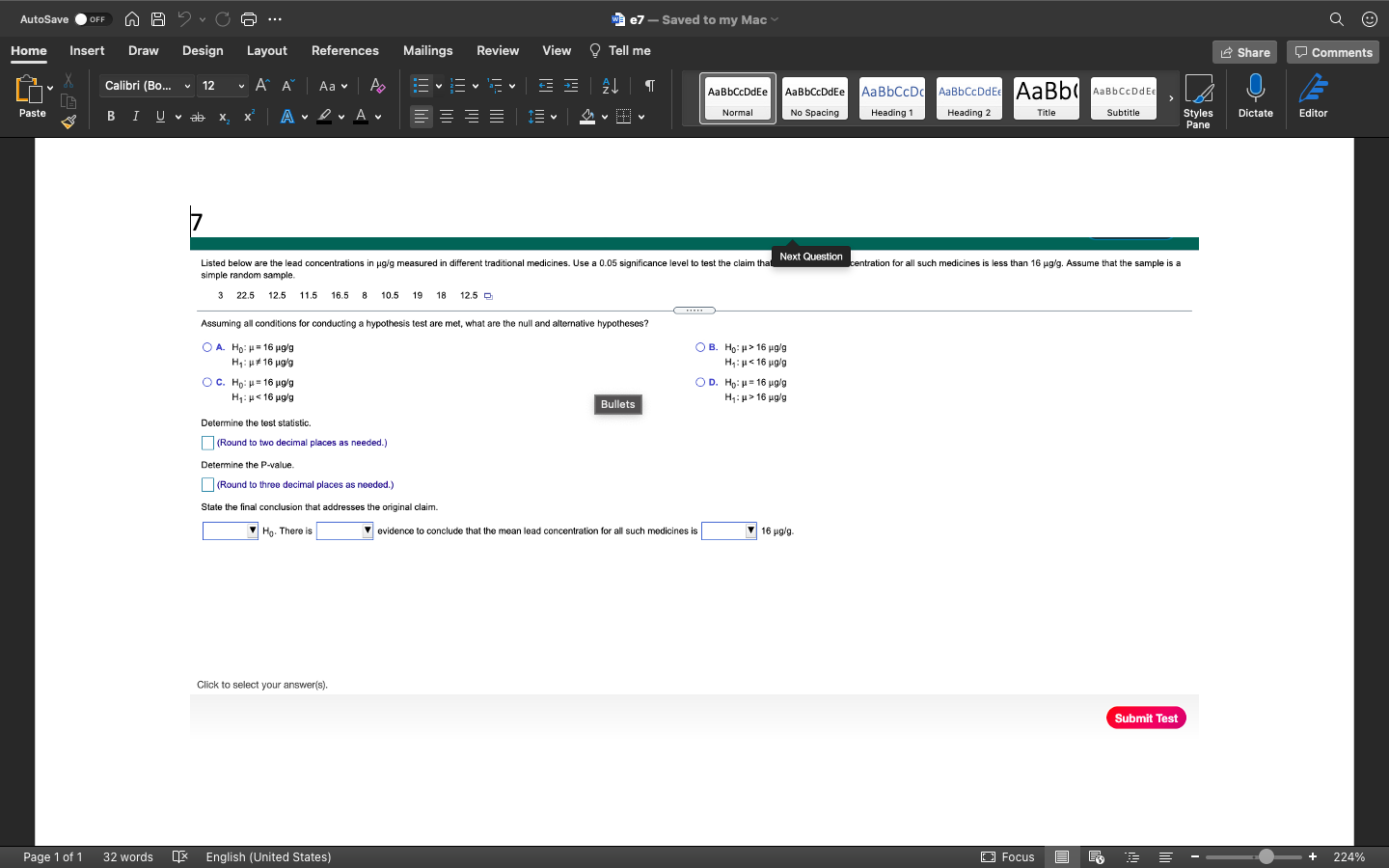Open the Draw tab
The height and width of the screenshot is (868, 1389).
tap(144, 51)
